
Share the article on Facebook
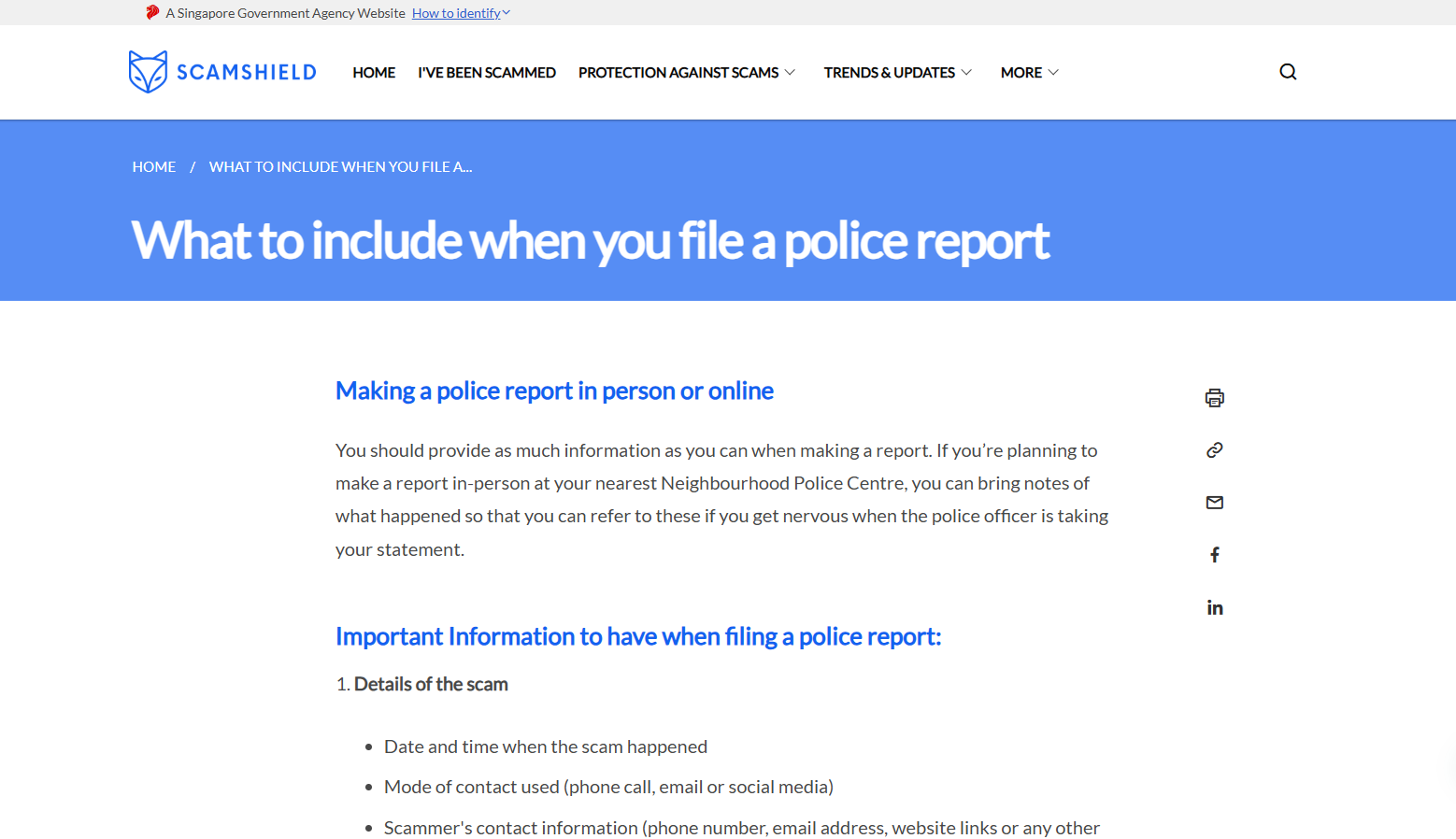coord(1214,554)
